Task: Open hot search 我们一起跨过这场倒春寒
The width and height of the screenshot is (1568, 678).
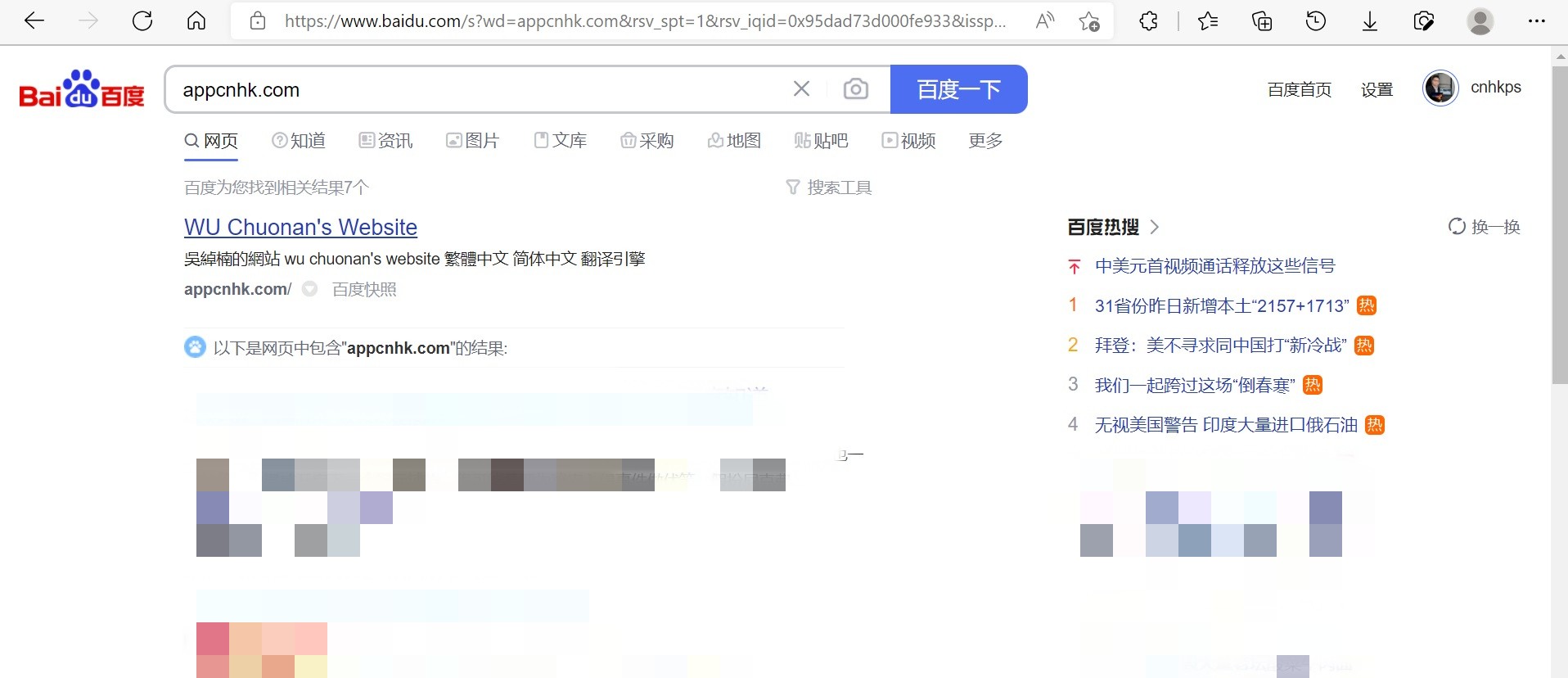Action: [x=1195, y=385]
